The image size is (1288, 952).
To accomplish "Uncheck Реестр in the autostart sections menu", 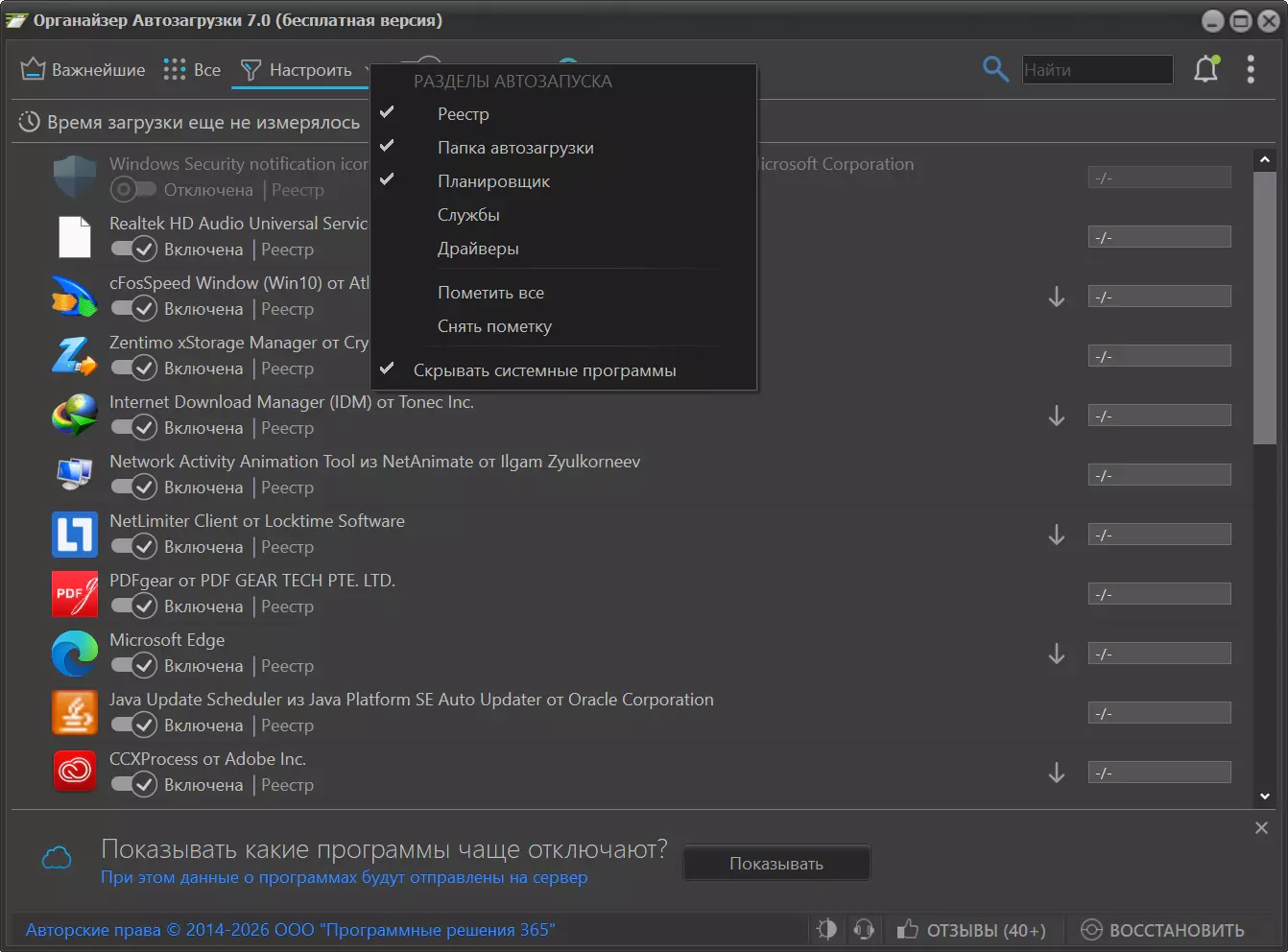I will point(563,114).
